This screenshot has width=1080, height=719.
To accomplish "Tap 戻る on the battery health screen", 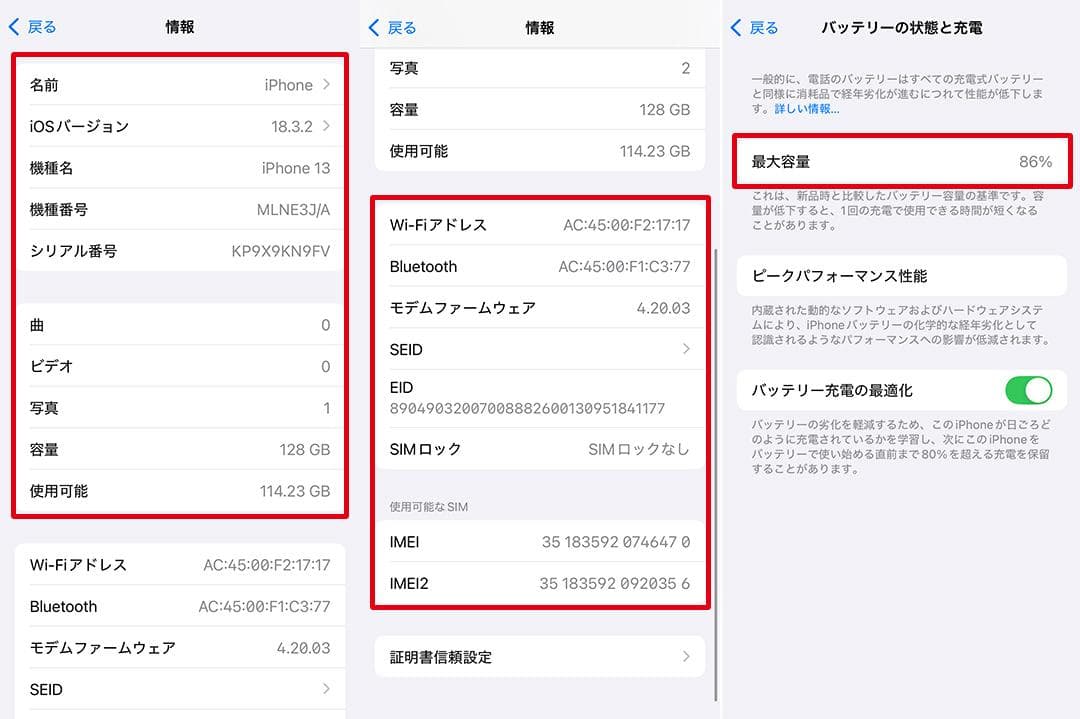I will click(x=764, y=28).
